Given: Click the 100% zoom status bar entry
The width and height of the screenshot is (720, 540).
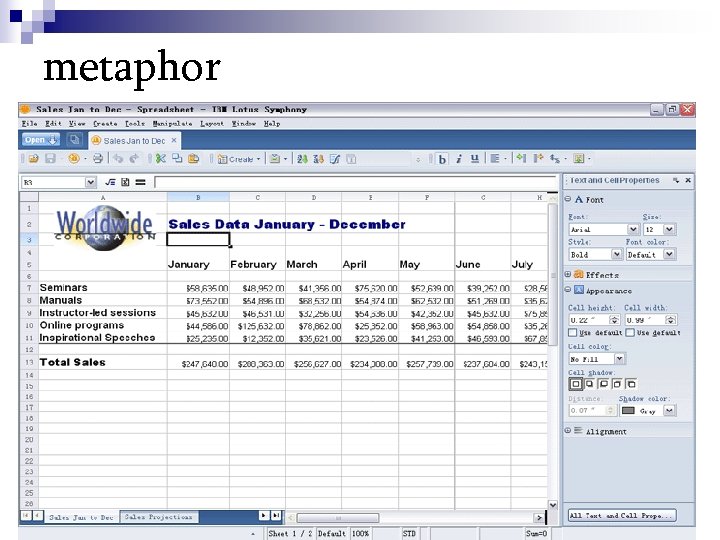Looking at the screenshot, I should (x=360, y=533).
